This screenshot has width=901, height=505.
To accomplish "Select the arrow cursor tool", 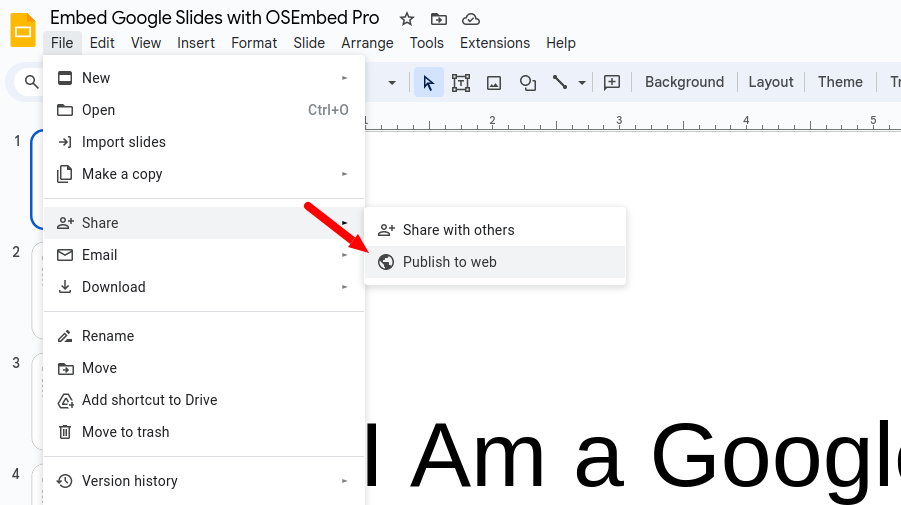I will [429, 82].
